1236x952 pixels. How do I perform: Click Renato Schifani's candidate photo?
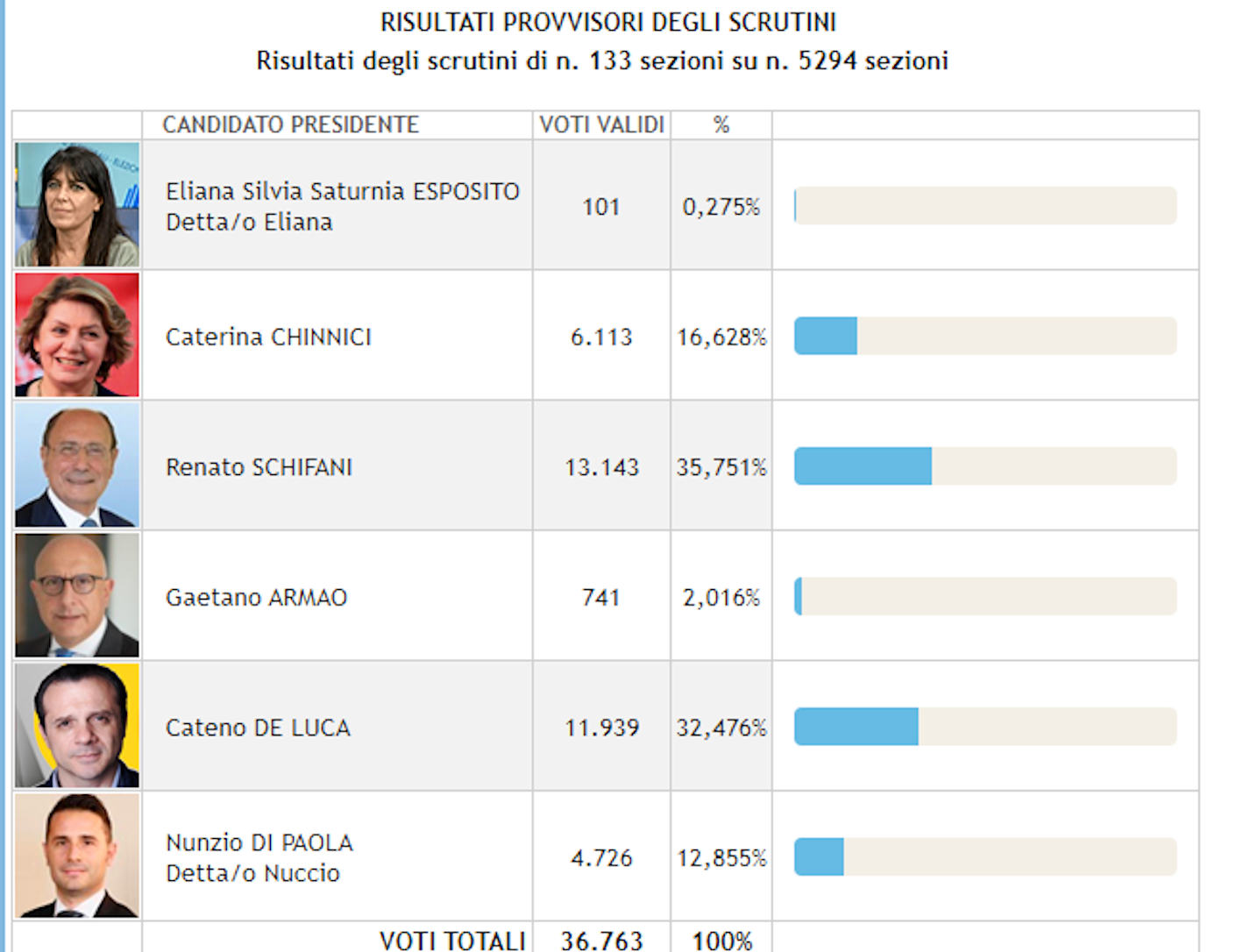77,465
